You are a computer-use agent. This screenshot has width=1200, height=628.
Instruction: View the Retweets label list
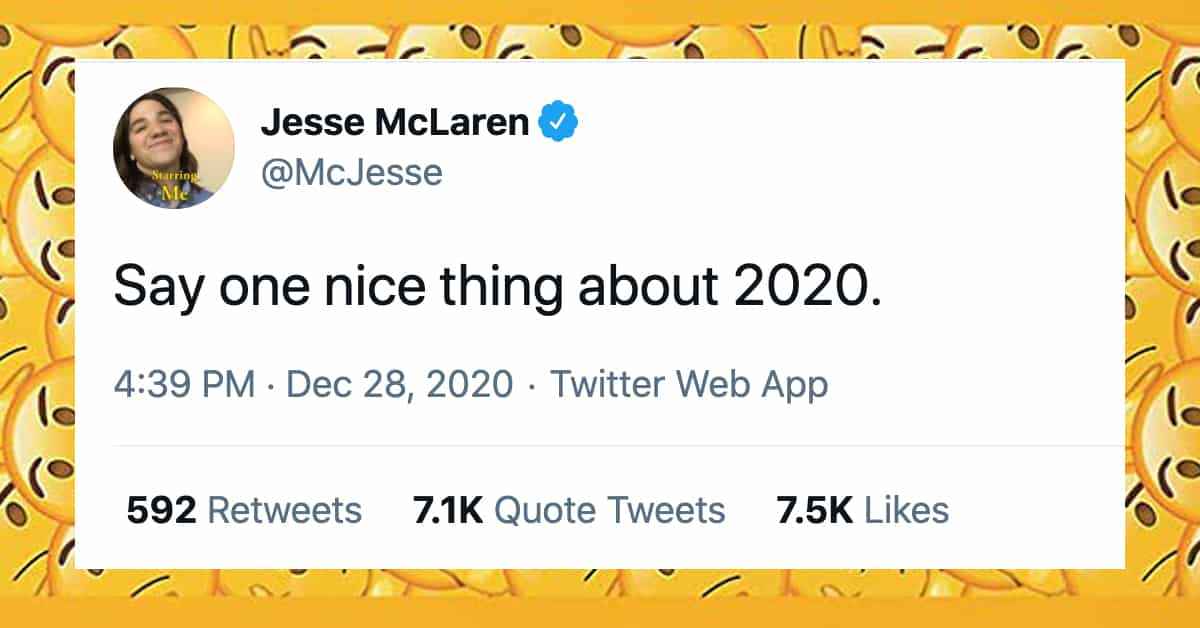(x=284, y=510)
